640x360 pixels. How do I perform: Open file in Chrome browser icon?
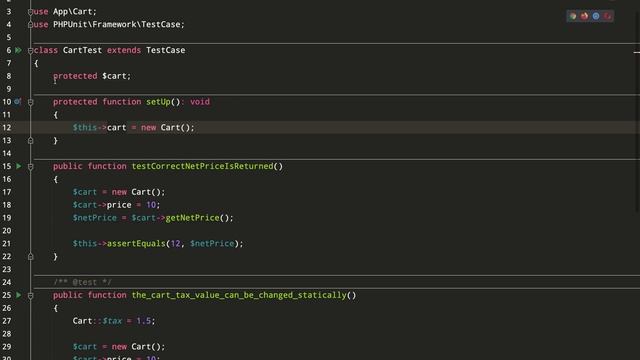tap(573, 16)
